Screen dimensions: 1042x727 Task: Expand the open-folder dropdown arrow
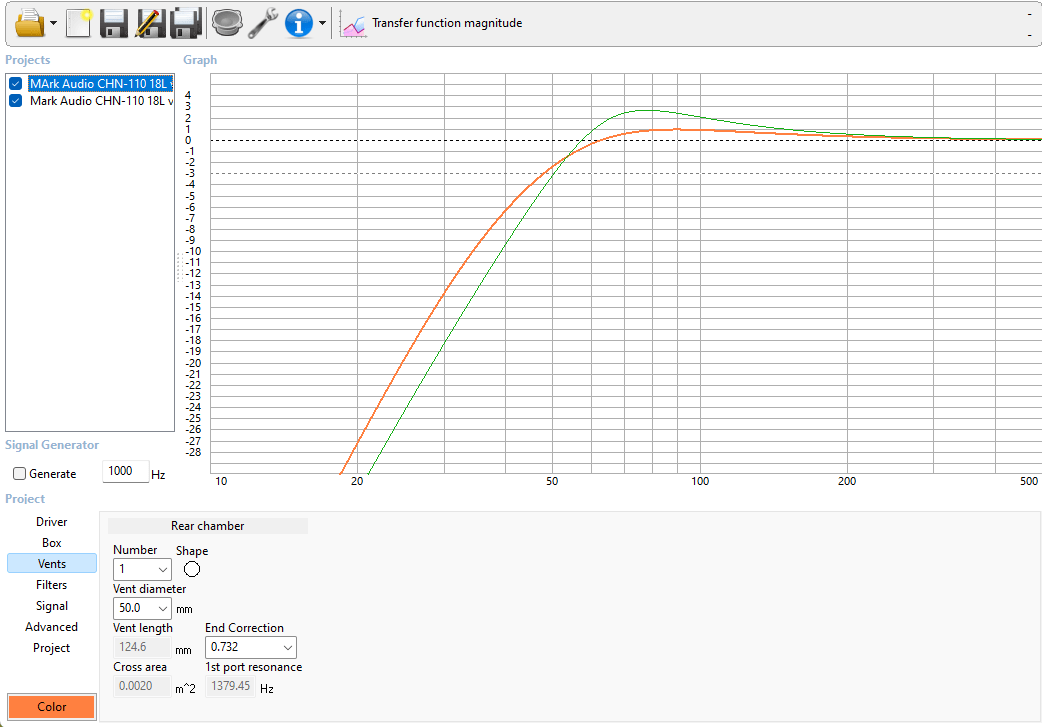[54, 23]
